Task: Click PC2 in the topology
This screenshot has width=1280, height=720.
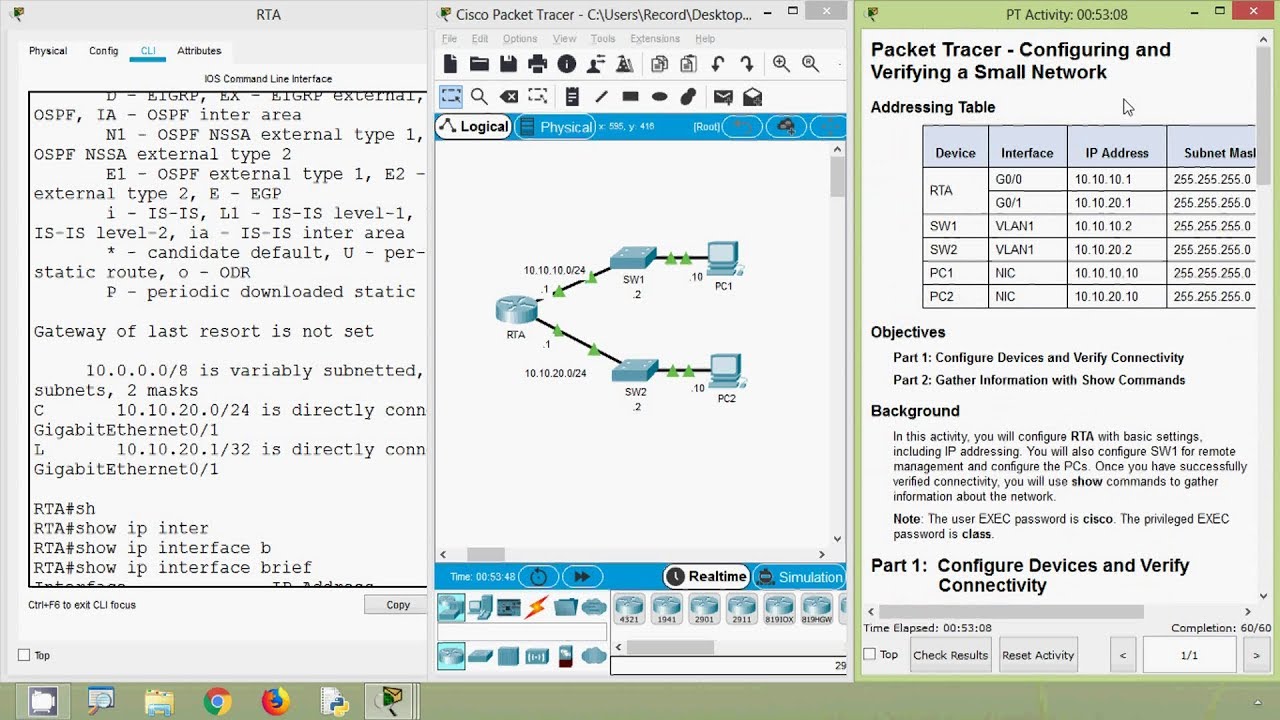Action: [x=724, y=371]
